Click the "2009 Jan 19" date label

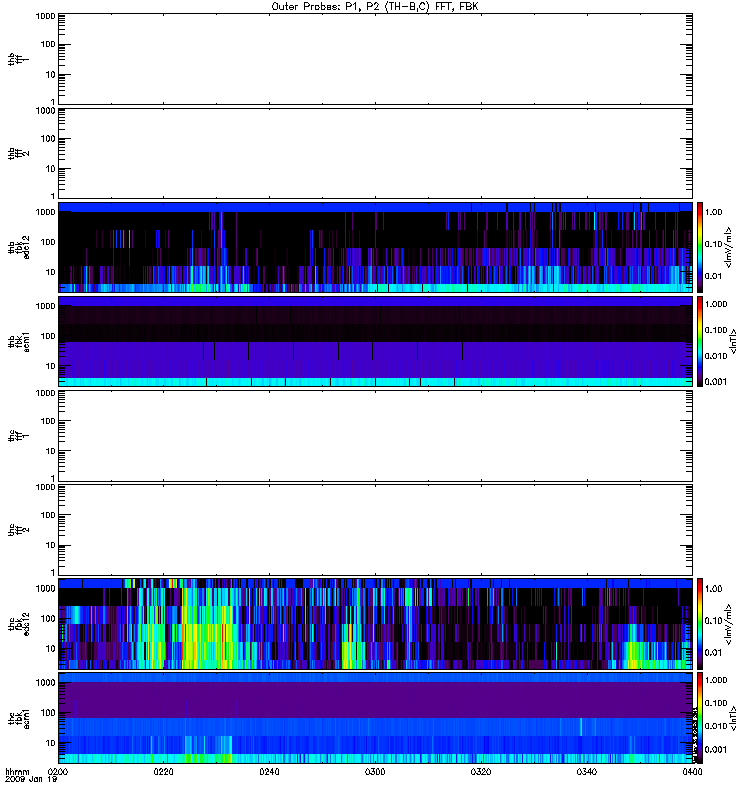pos(31,779)
